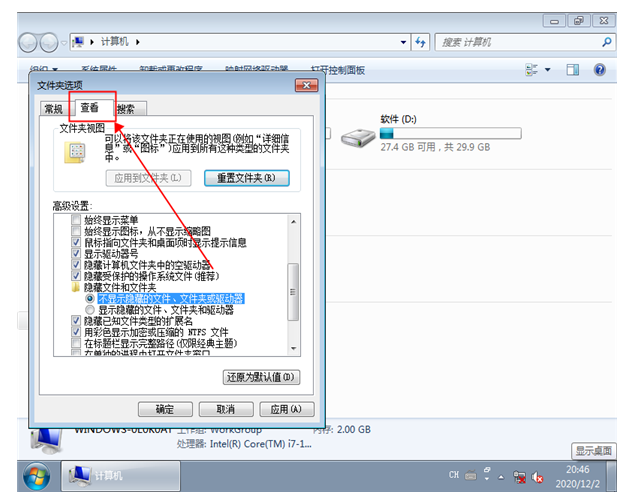This screenshot has width=631, height=498.
Task: Toggle the preview pane icon
Action: tap(573, 70)
